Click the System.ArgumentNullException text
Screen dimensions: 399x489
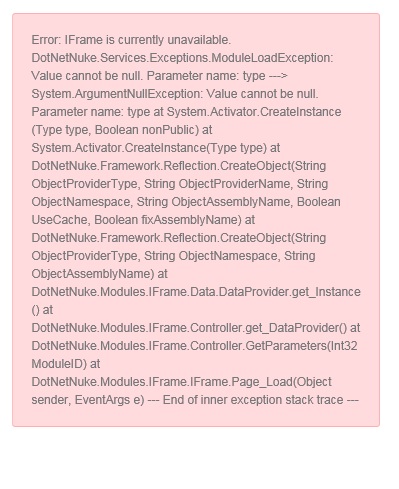[117, 94]
